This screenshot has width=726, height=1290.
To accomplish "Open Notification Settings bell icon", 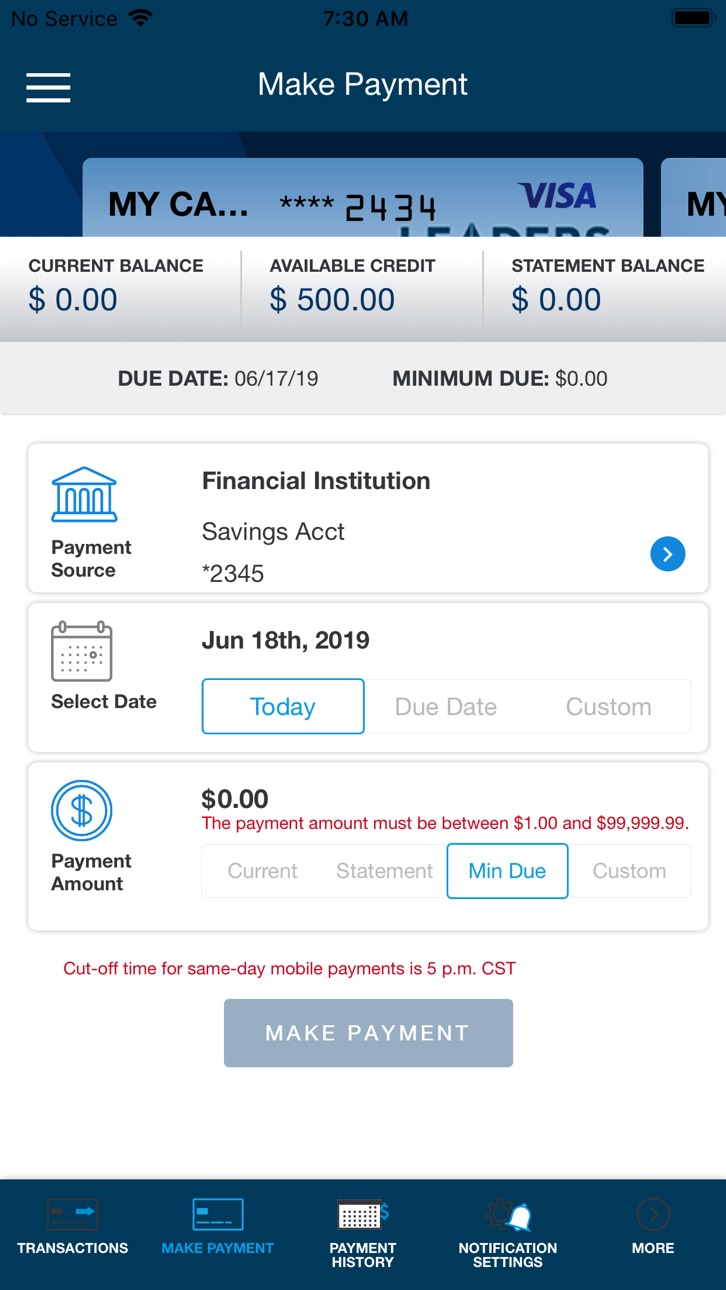I will pyautogui.click(x=508, y=1215).
